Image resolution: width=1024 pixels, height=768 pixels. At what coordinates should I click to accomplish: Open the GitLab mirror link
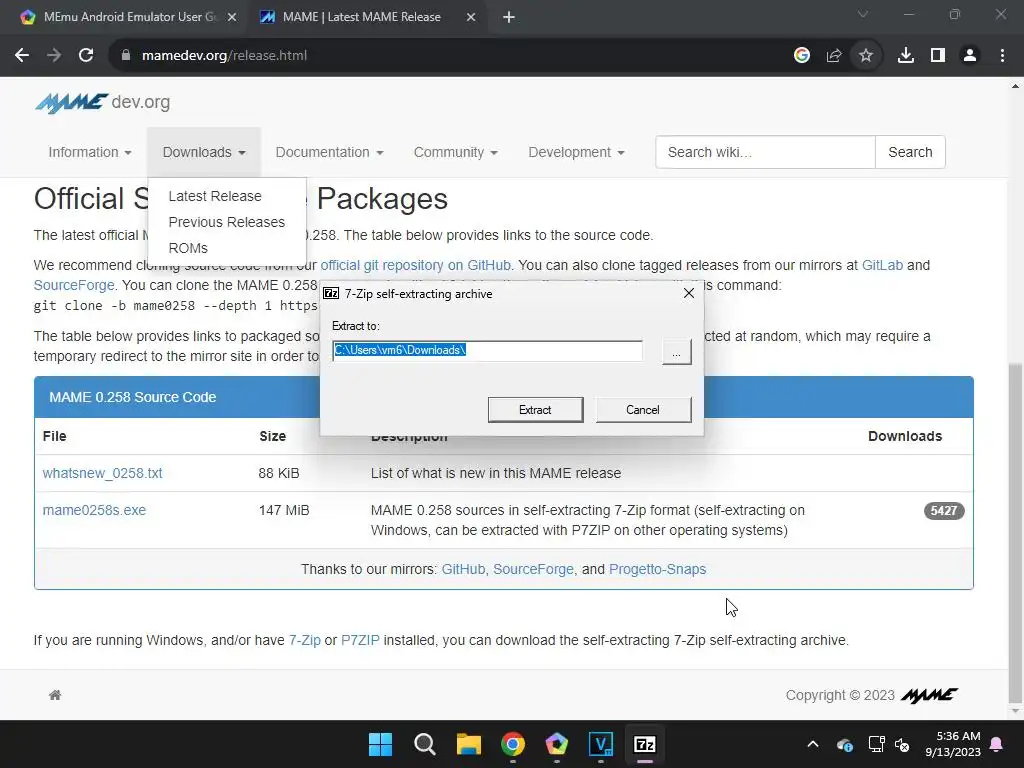(882, 265)
